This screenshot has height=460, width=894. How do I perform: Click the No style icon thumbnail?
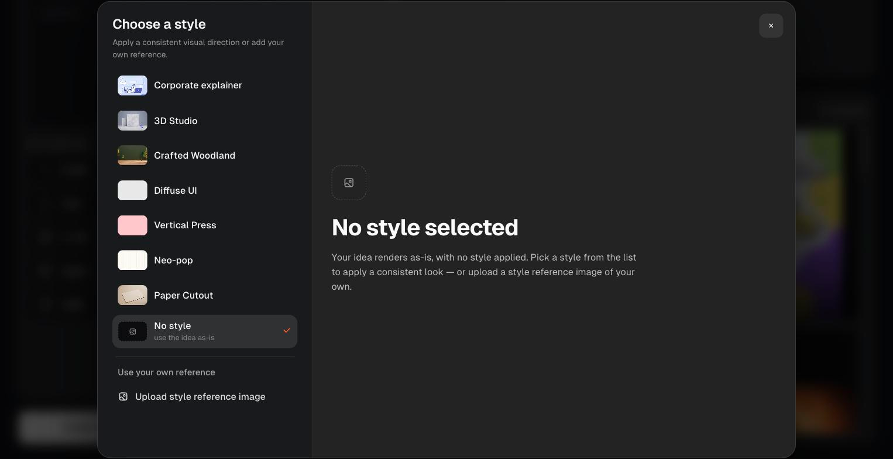click(132, 331)
